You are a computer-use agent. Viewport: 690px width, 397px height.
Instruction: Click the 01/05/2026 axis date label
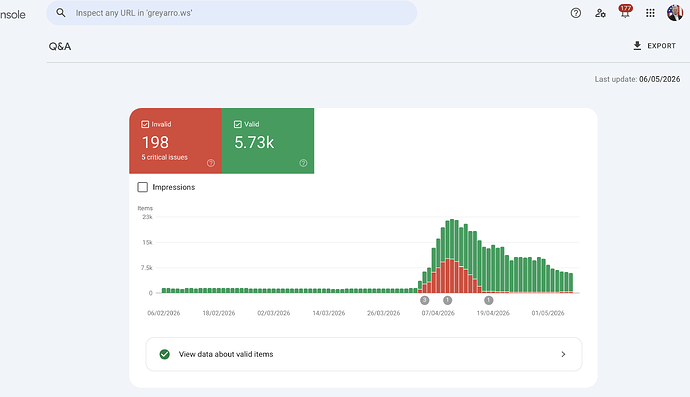coord(548,313)
